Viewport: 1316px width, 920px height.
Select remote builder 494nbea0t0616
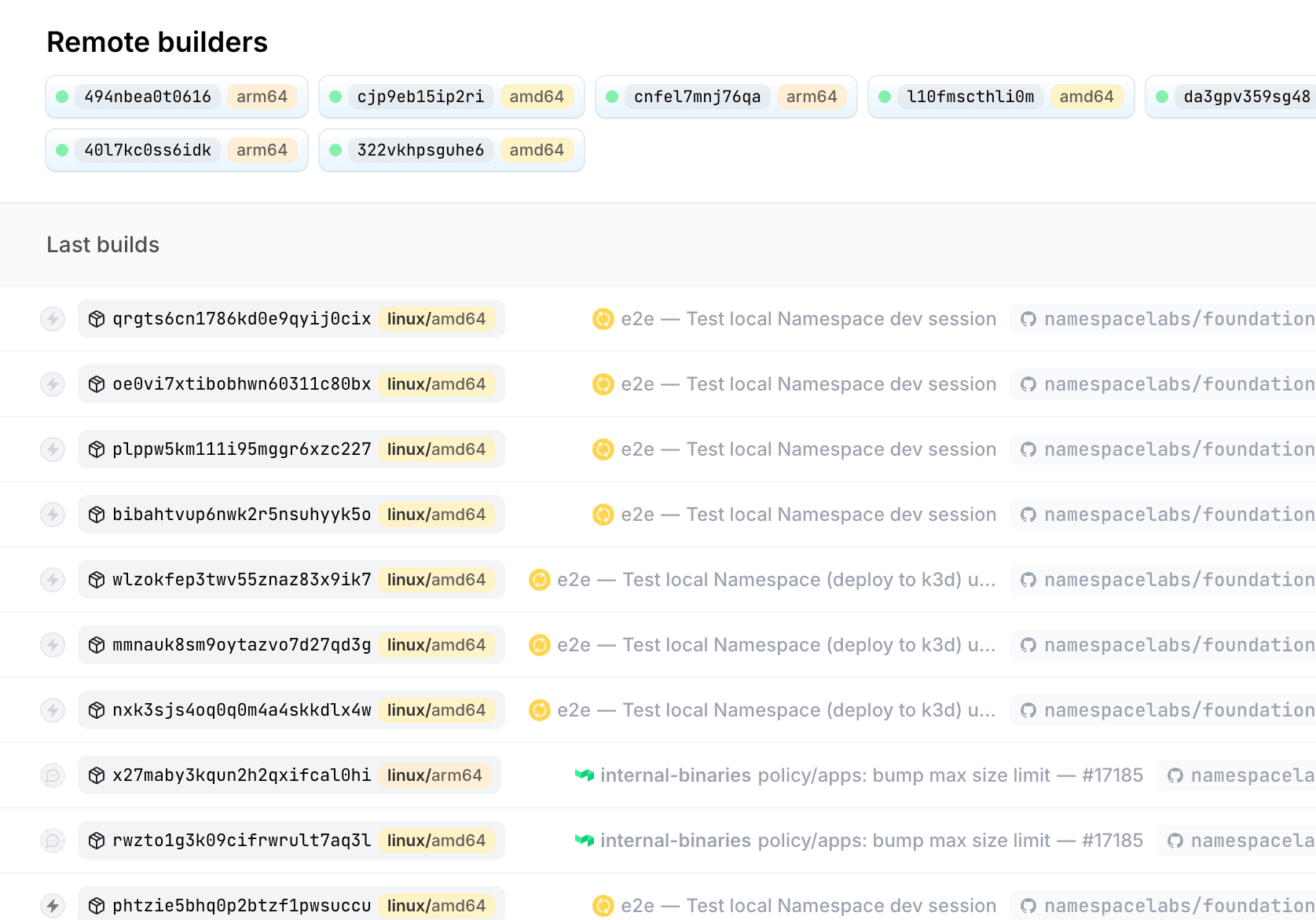tap(177, 97)
